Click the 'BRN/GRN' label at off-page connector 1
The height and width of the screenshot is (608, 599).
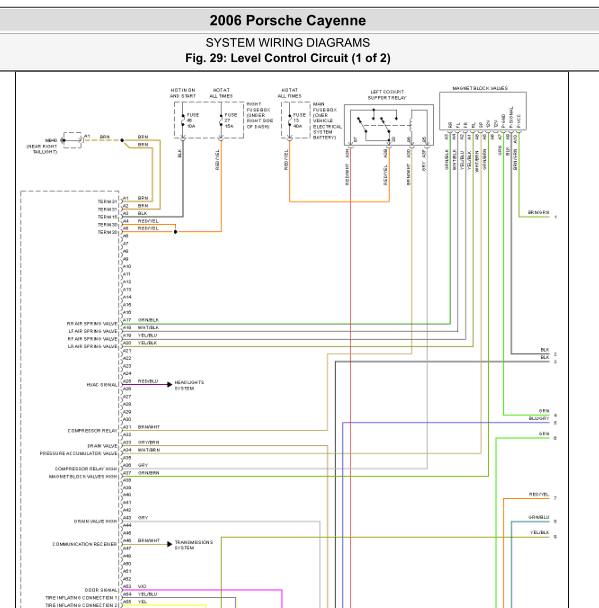point(539,212)
